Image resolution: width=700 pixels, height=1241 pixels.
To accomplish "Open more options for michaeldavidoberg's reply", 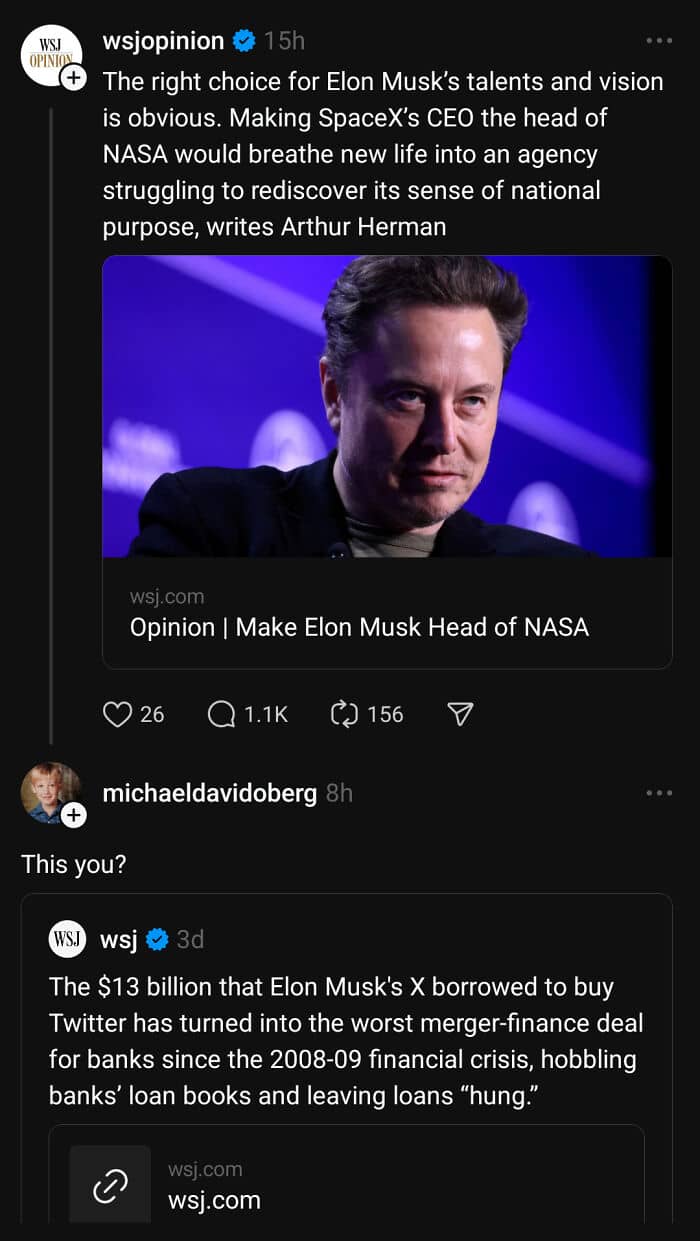I will pyautogui.click(x=659, y=793).
